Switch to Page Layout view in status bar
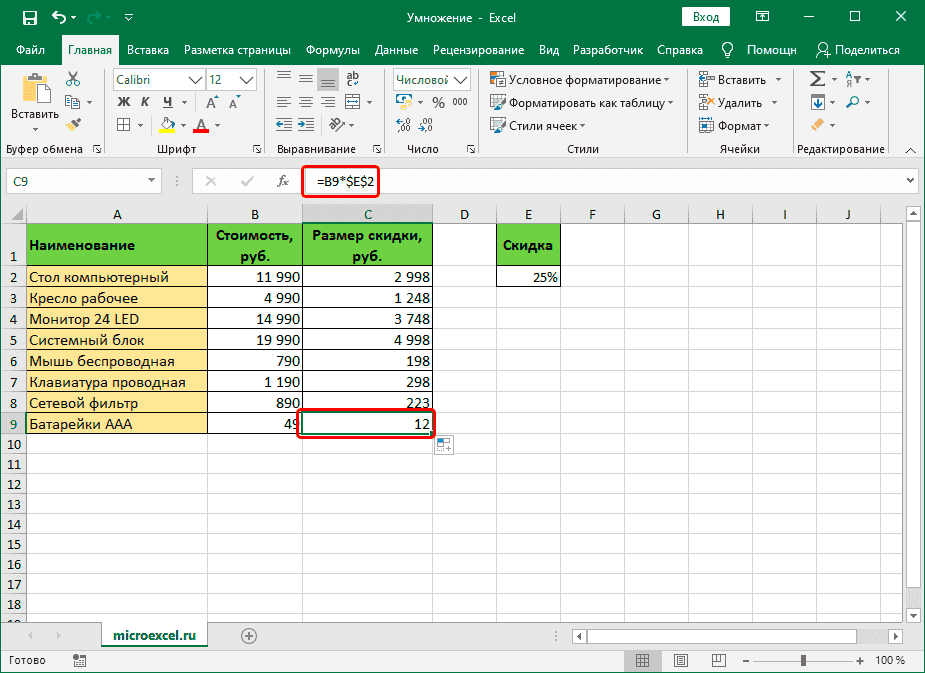Image resolution: width=925 pixels, height=673 pixels. tap(681, 660)
